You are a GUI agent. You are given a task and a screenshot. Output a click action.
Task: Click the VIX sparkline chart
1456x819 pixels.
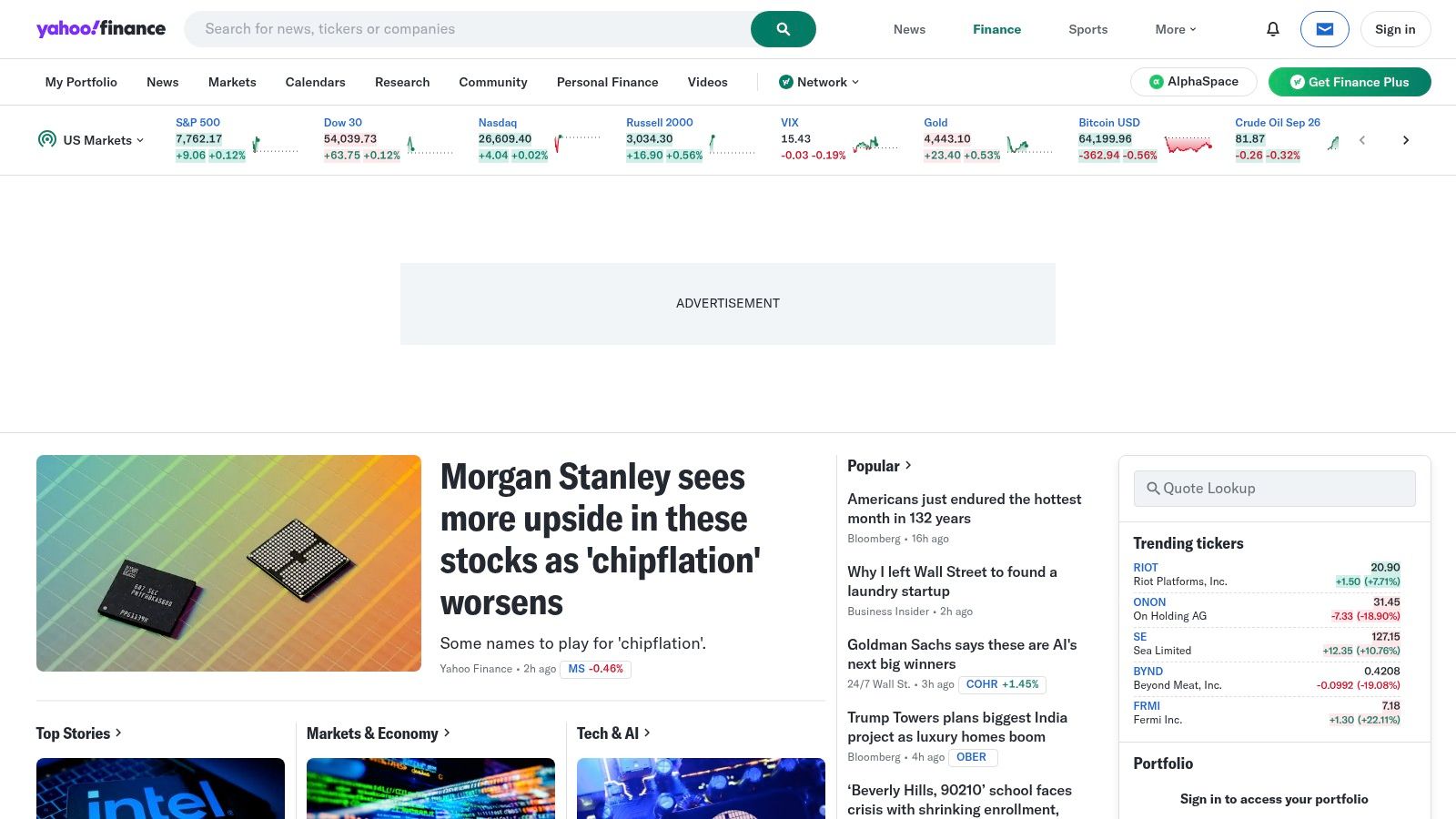tap(875, 144)
